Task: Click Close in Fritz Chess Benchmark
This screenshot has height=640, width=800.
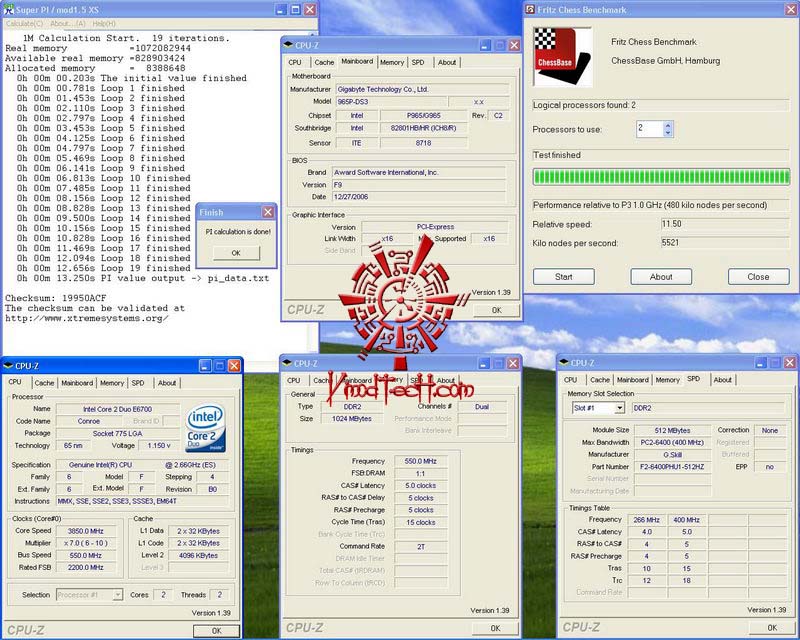Action: pyautogui.click(x=758, y=277)
